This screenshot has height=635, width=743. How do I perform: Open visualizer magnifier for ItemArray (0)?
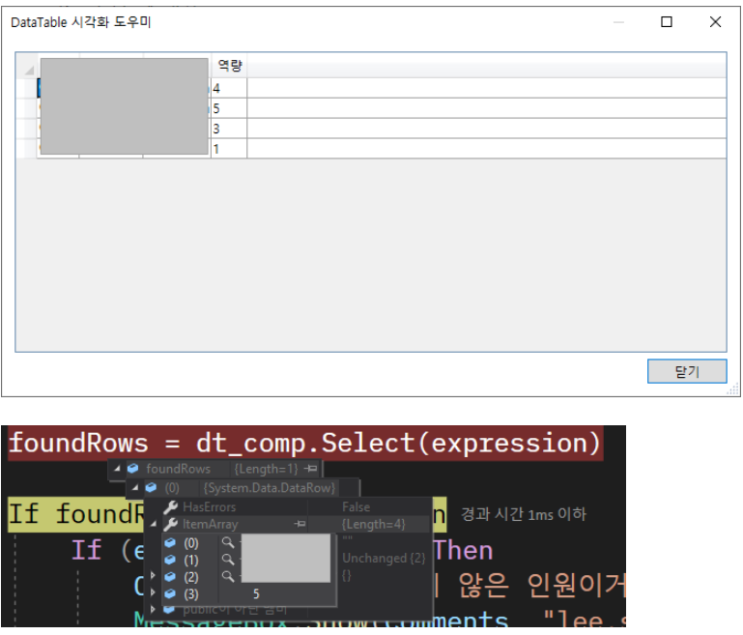228,543
